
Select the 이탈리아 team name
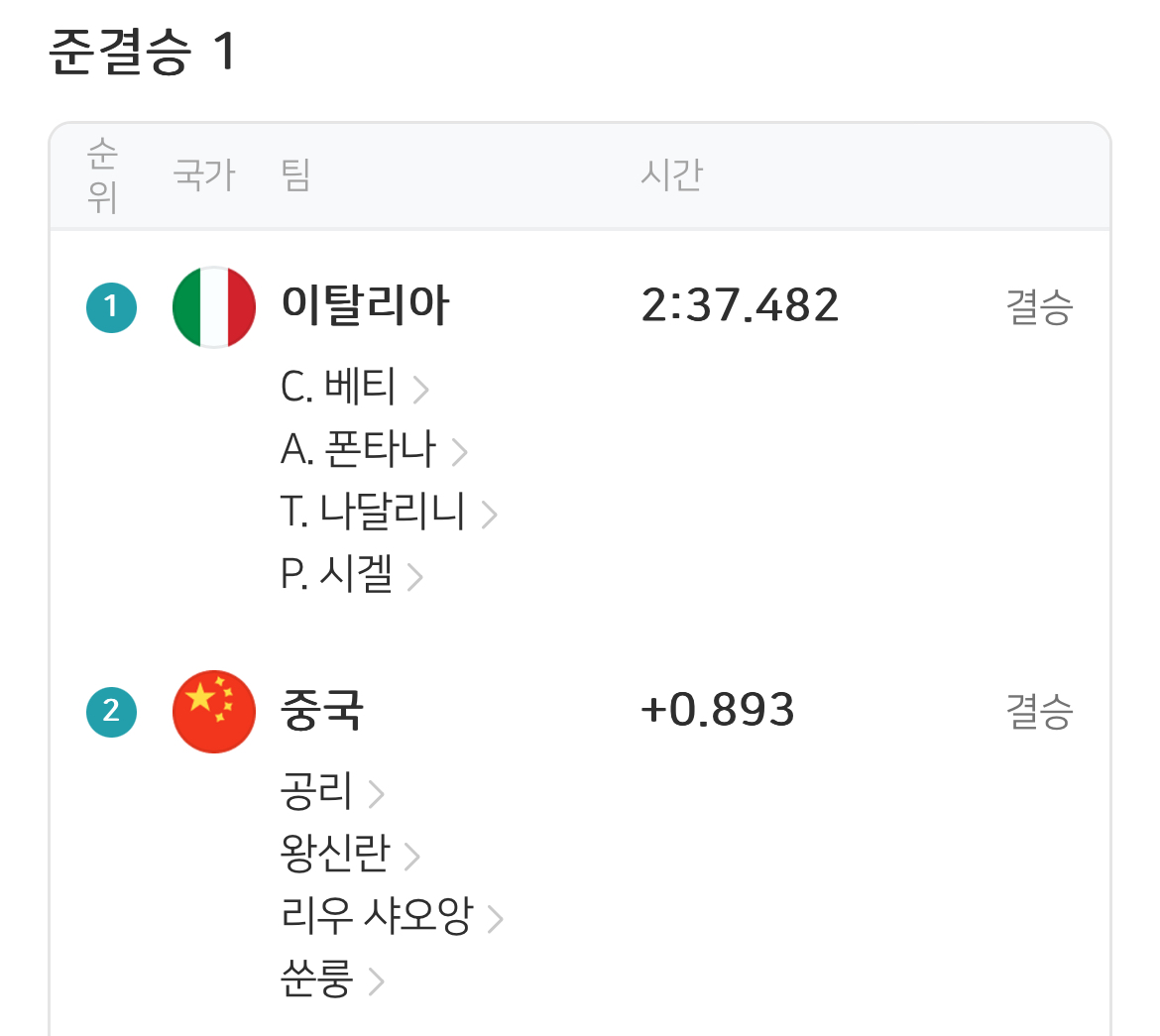click(365, 305)
